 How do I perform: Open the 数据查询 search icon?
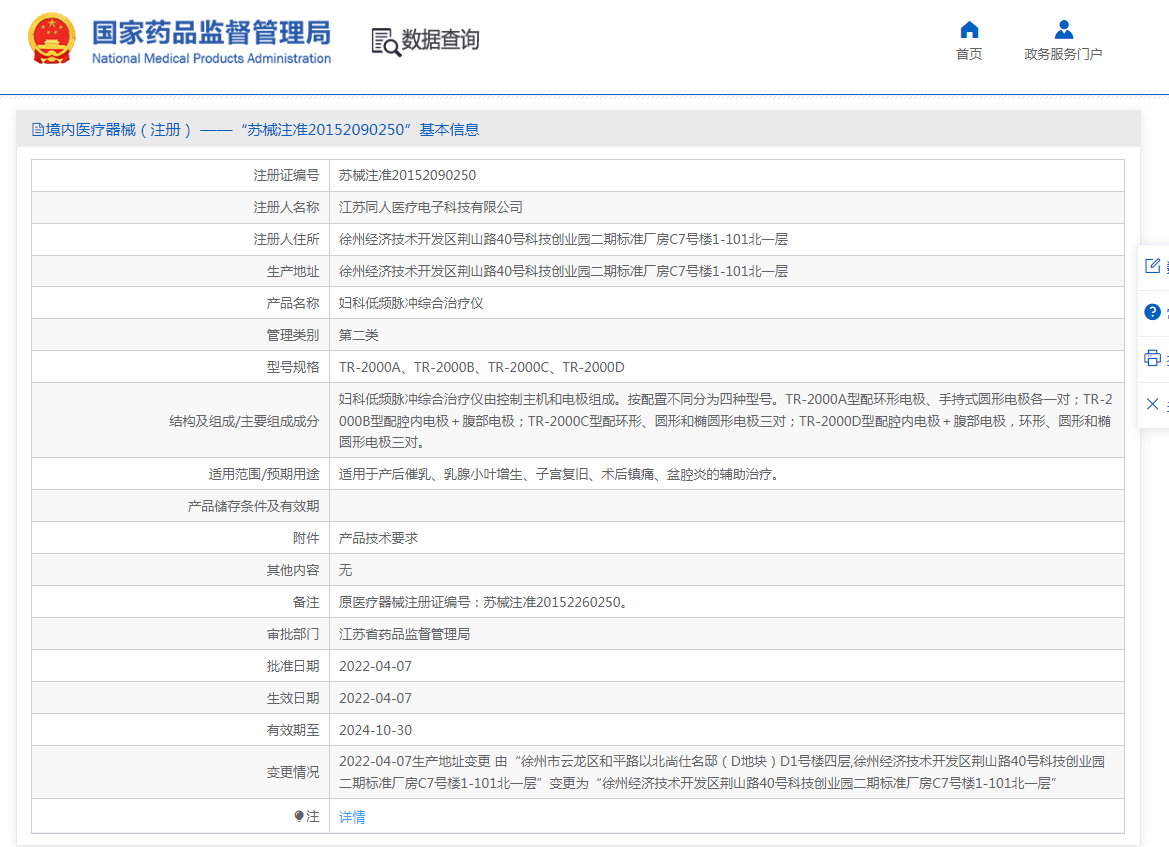(x=386, y=42)
